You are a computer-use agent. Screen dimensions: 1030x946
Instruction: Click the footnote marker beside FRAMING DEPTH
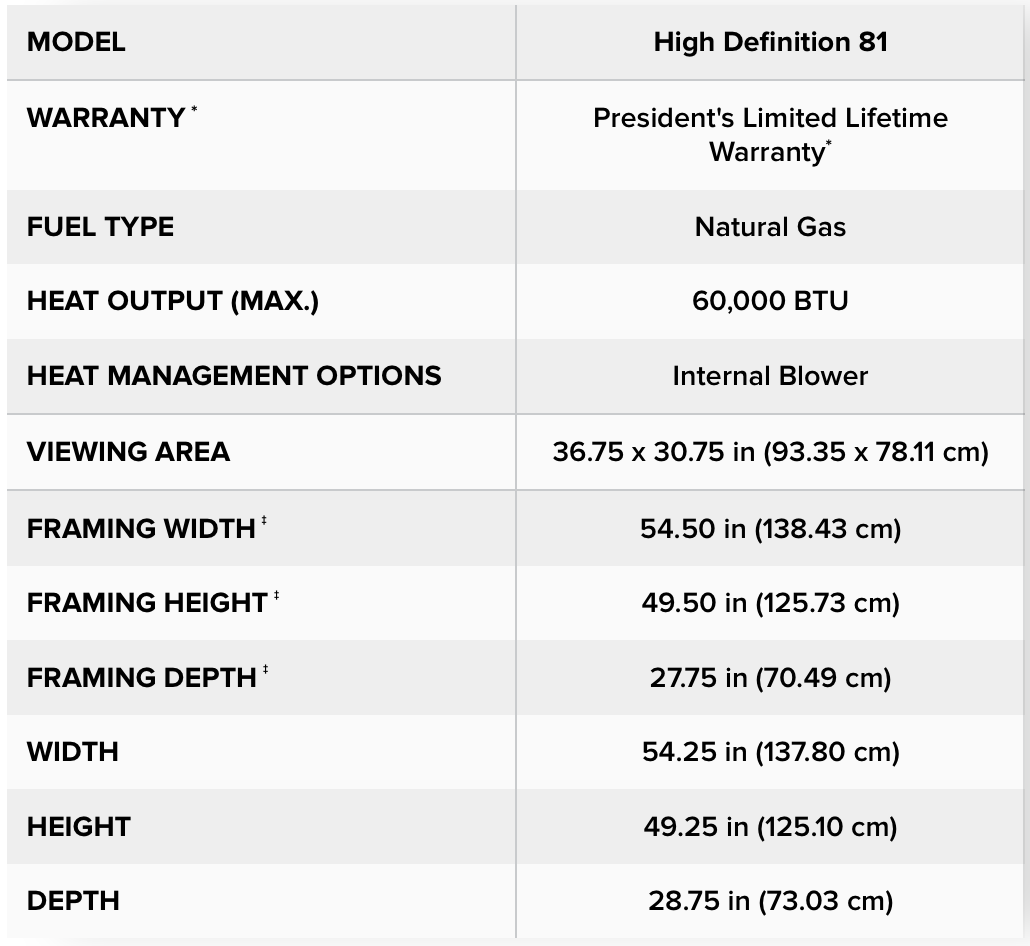click(266, 670)
